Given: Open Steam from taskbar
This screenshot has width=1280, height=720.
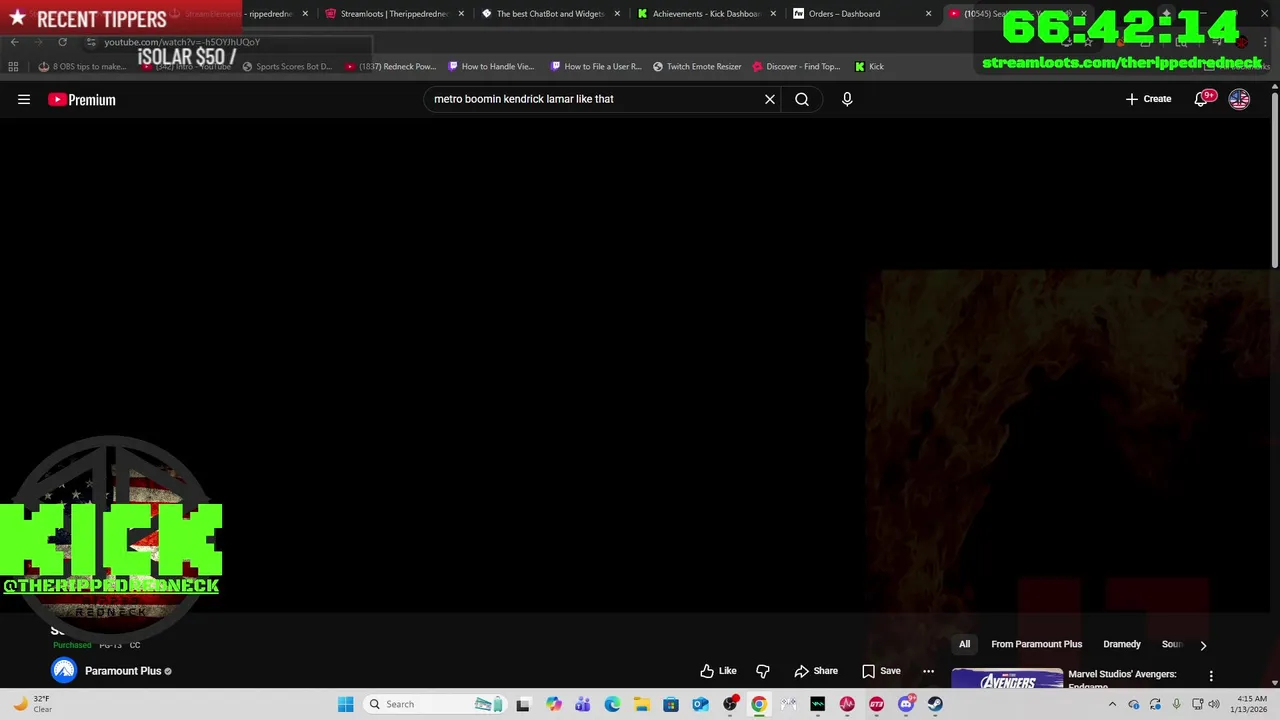Looking at the screenshot, I should pos(935,704).
